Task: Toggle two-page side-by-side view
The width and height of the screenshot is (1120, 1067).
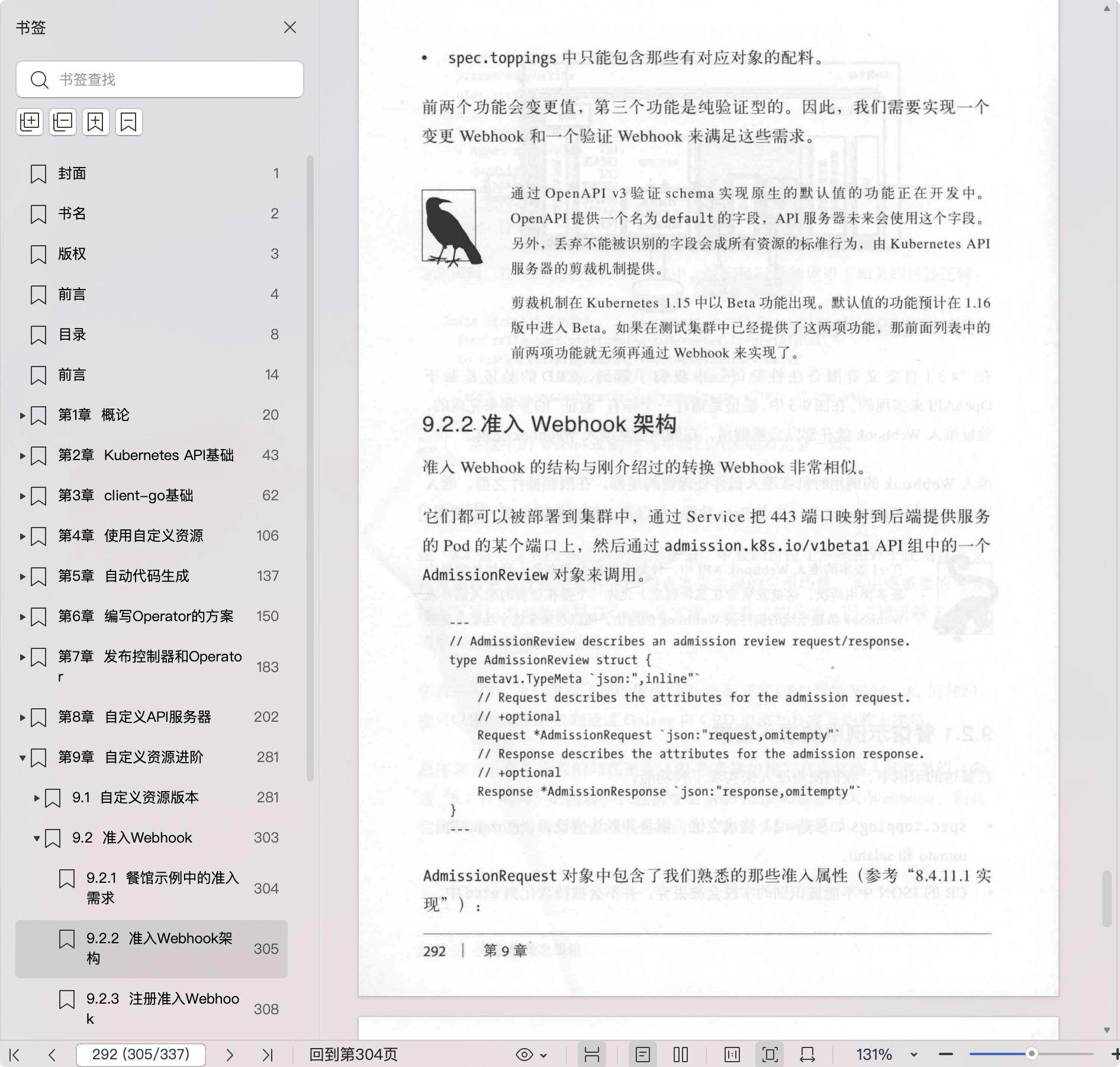Action: point(681,1055)
